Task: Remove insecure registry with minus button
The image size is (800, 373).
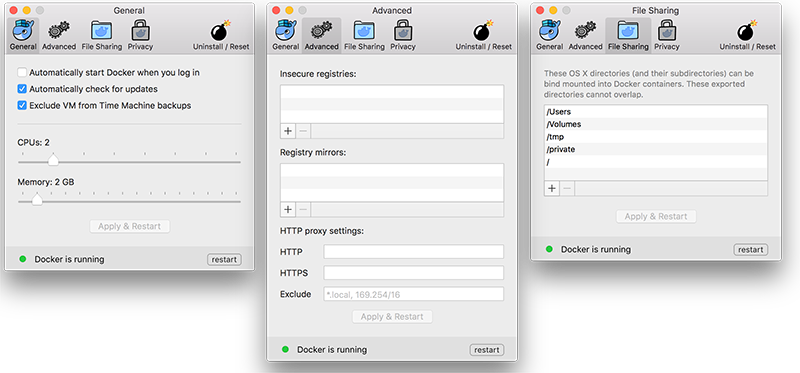Action: (303, 131)
